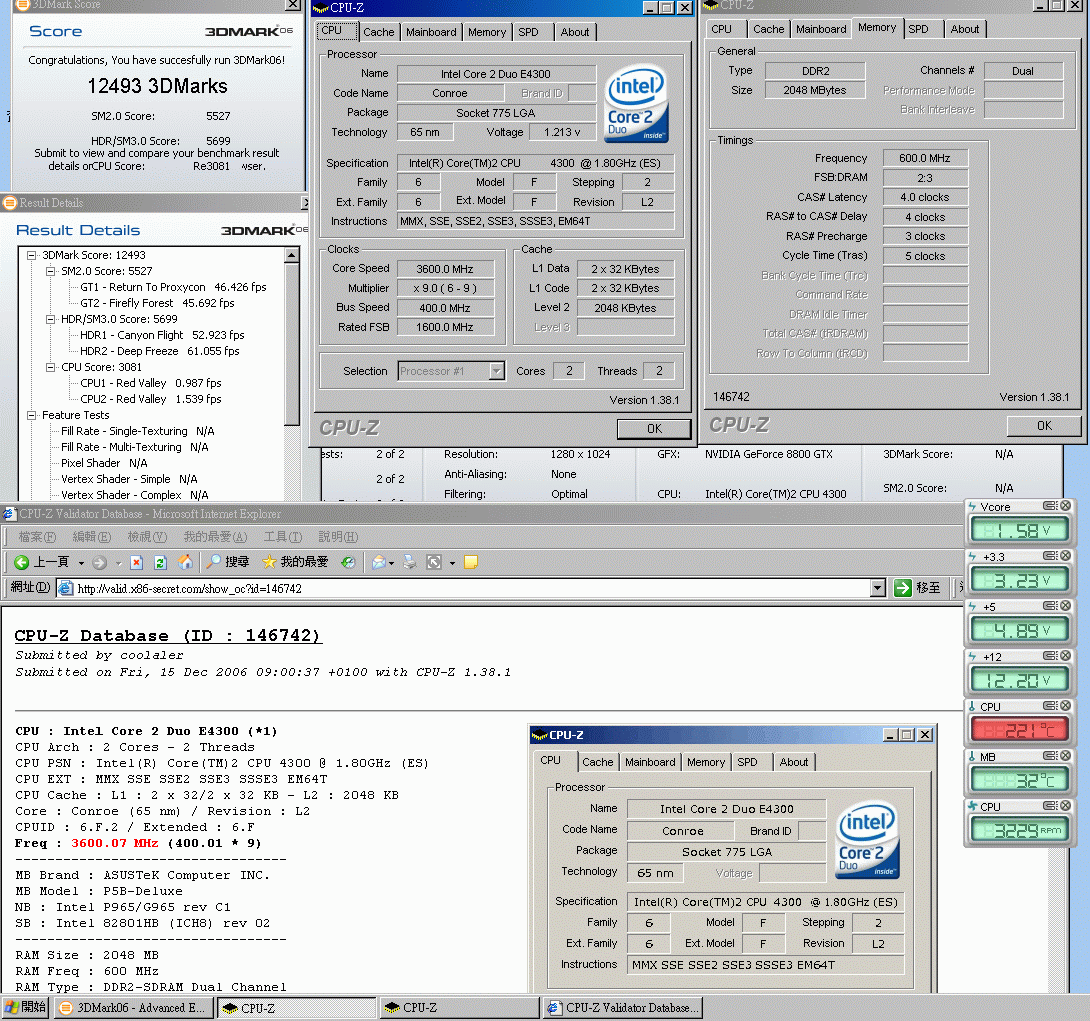This screenshot has width=1090, height=1021.
Task: Click Result Details scrollbar up arrow
Action: [x=292, y=255]
